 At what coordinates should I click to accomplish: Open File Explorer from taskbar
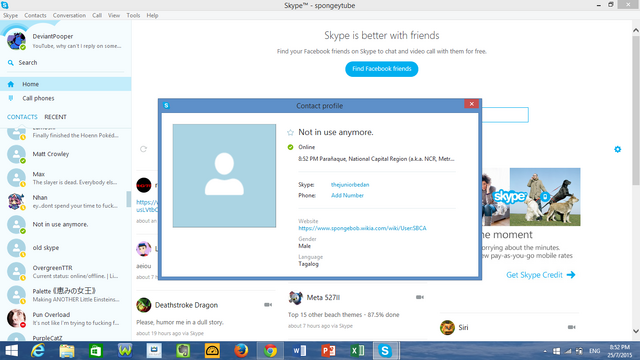[x=67, y=351]
